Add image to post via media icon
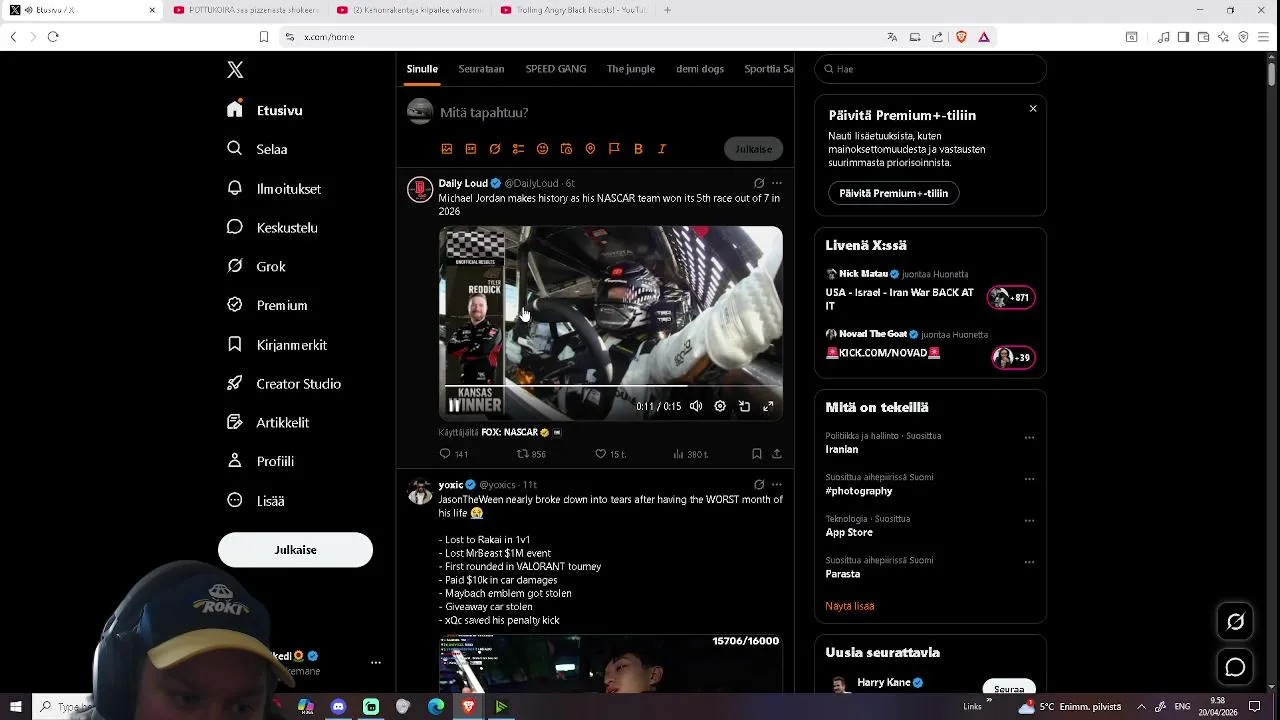Viewport: 1280px width, 720px height. 447,149
